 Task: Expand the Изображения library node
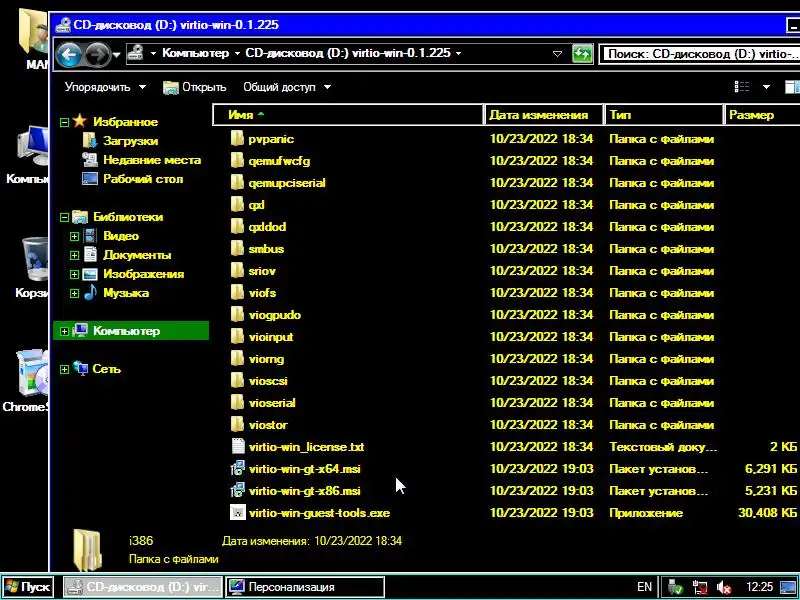(x=74, y=275)
